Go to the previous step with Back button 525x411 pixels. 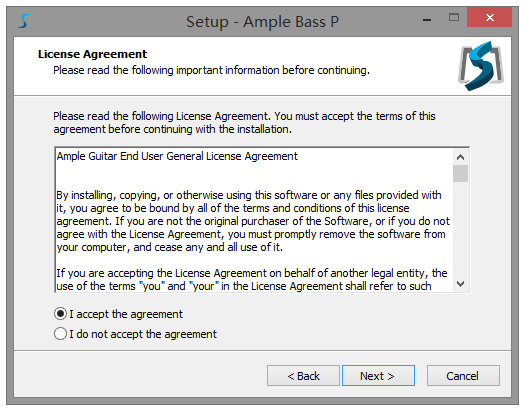click(303, 376)
